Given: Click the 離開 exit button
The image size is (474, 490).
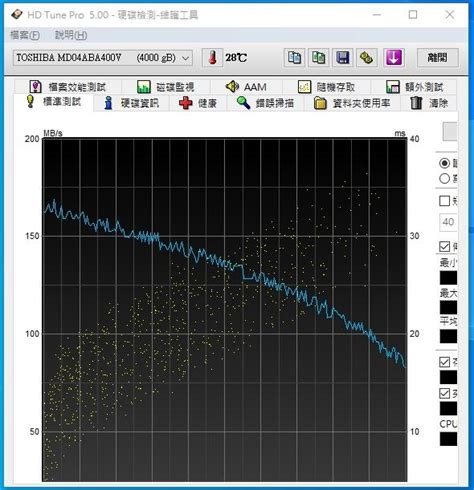Looking at the screenshot, I should (438, 58).
